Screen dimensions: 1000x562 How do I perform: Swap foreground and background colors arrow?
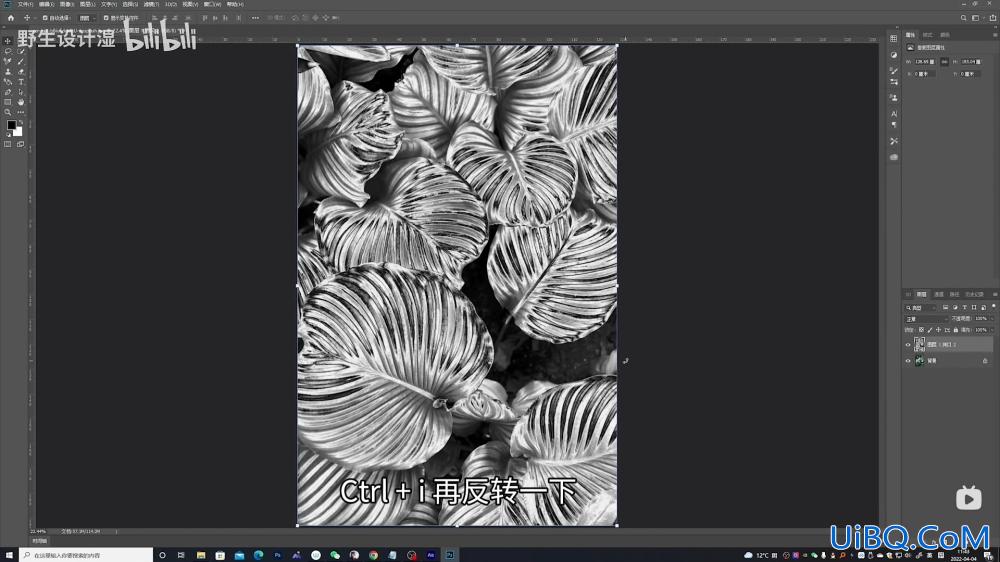pyautogui.click(x=20, y=122)
